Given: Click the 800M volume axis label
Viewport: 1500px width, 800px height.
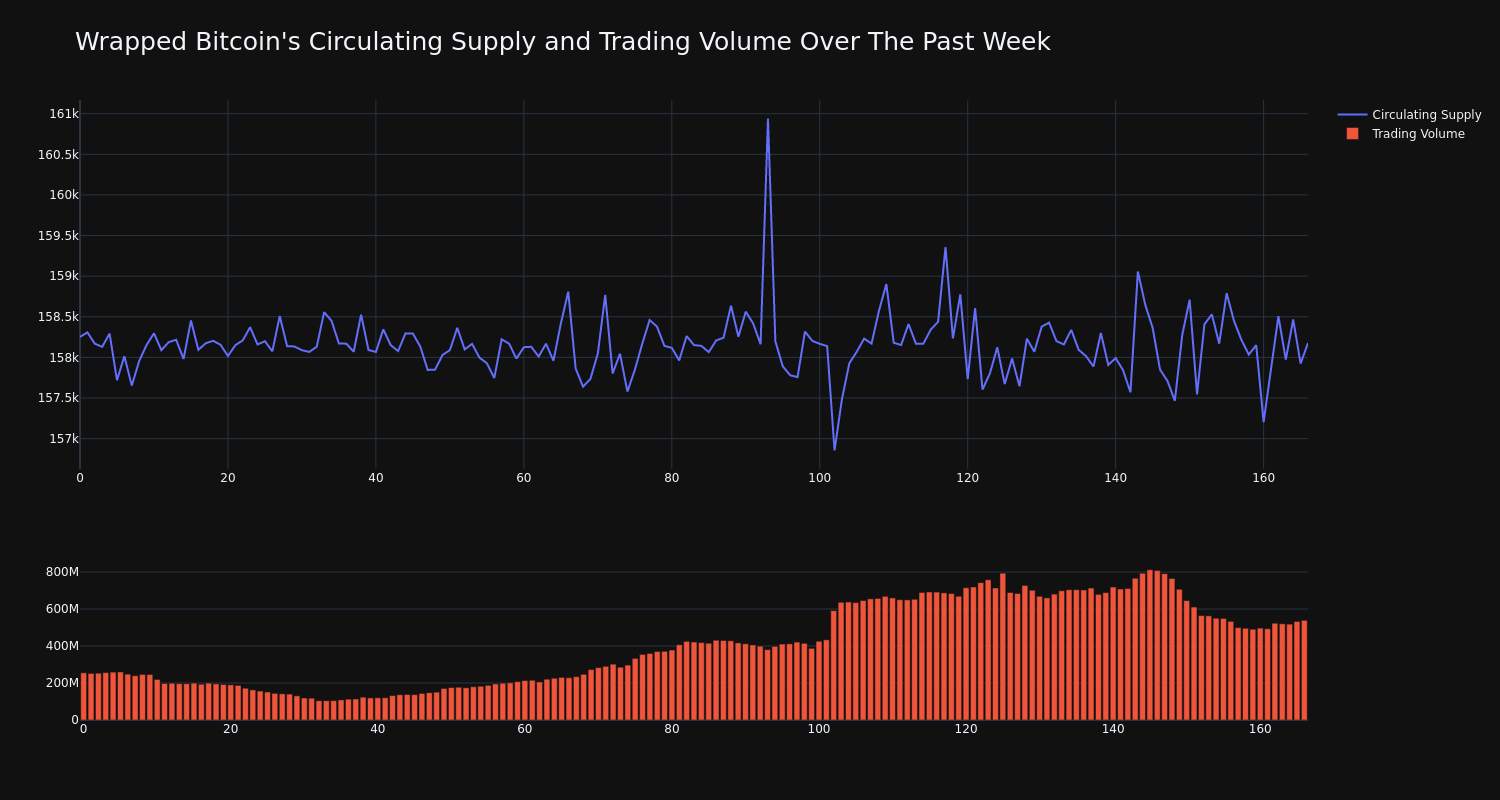Looking at the screenshot, I should coord(62,572).
